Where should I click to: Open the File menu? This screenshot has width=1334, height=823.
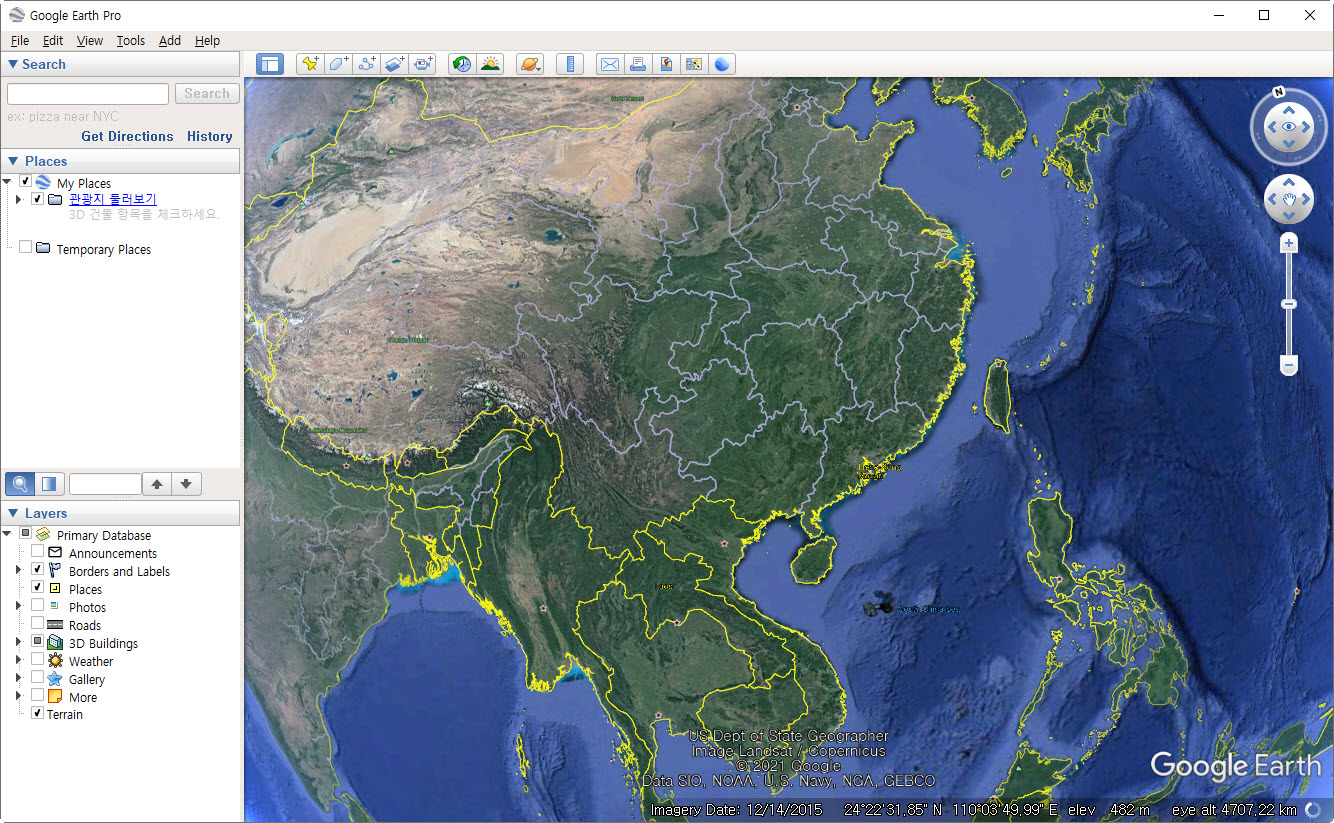20,41
